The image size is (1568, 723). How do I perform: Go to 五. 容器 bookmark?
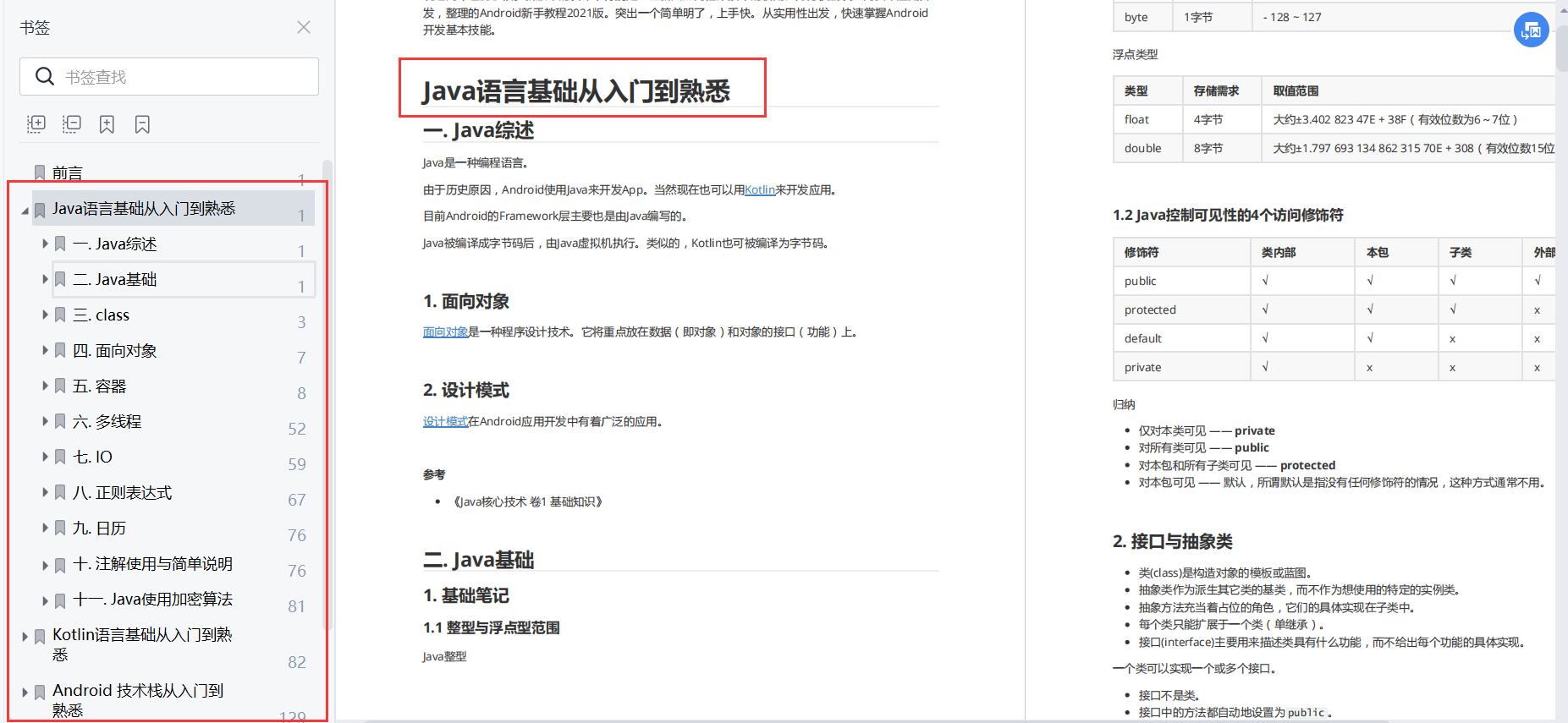tap(100, 386)
